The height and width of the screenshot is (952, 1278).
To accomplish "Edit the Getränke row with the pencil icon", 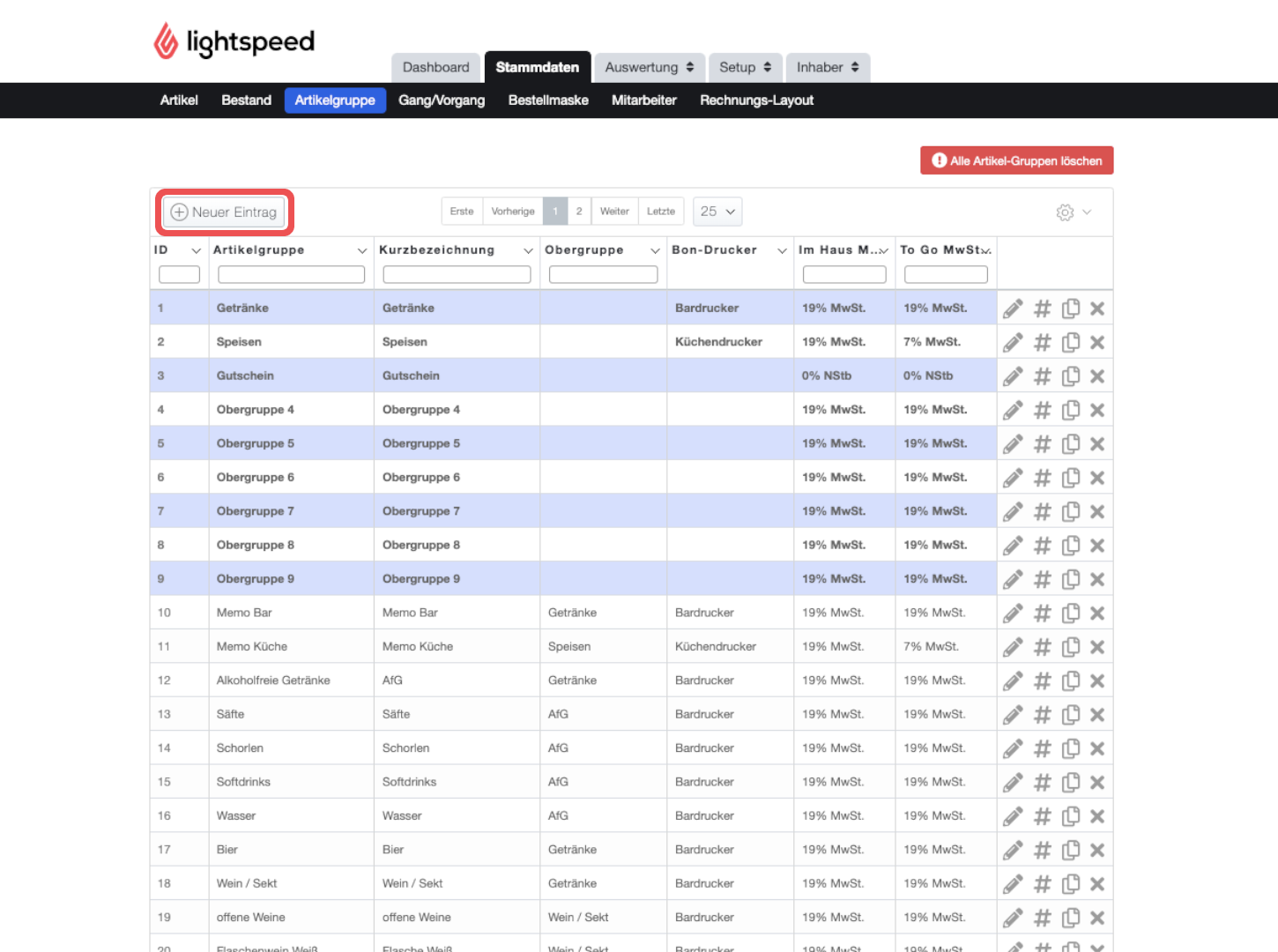I will [1013, 309].
